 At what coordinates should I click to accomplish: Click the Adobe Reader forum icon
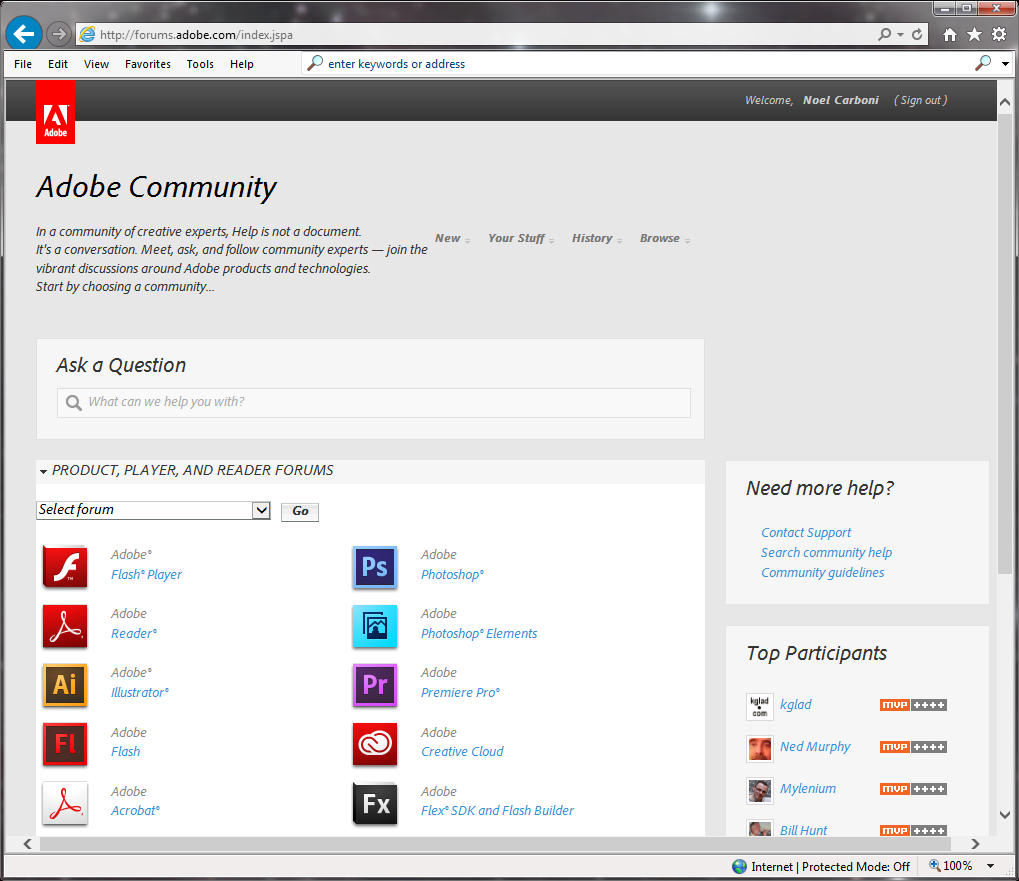[65, 626]
